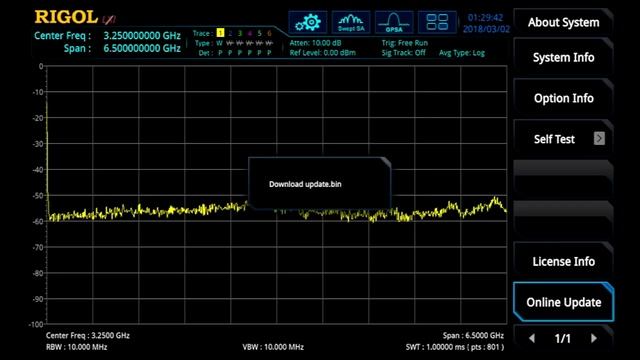Click bottom Span : 6.5000 GHz label

click(473, 336)
